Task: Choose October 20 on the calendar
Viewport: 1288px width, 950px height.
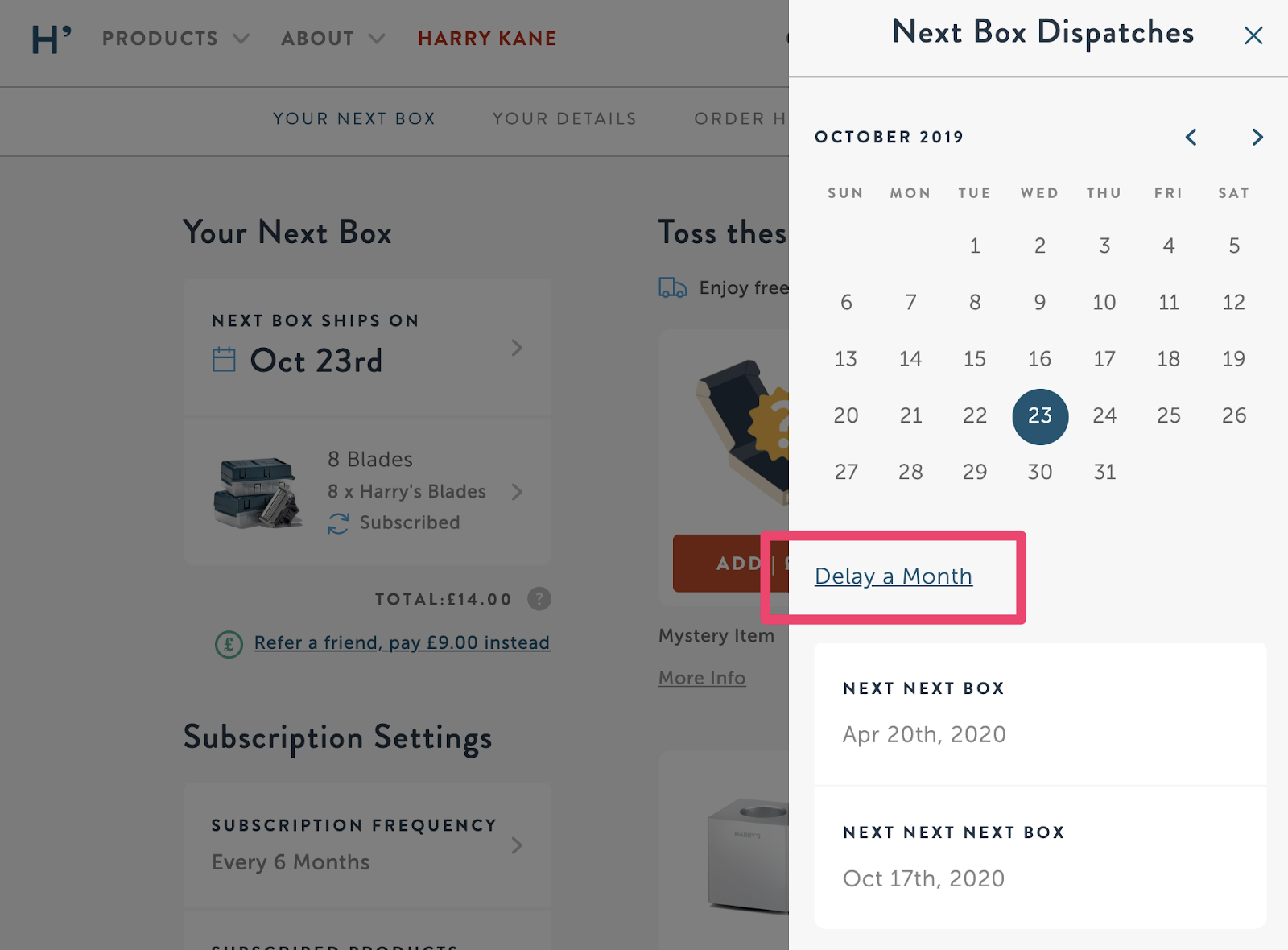Action: (846, 415)
